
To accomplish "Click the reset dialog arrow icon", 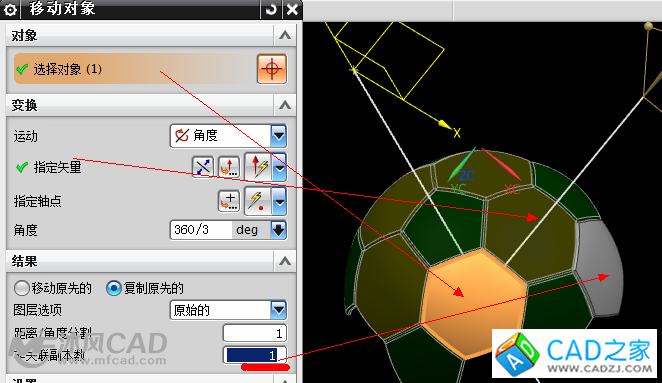I will (271, 9).
